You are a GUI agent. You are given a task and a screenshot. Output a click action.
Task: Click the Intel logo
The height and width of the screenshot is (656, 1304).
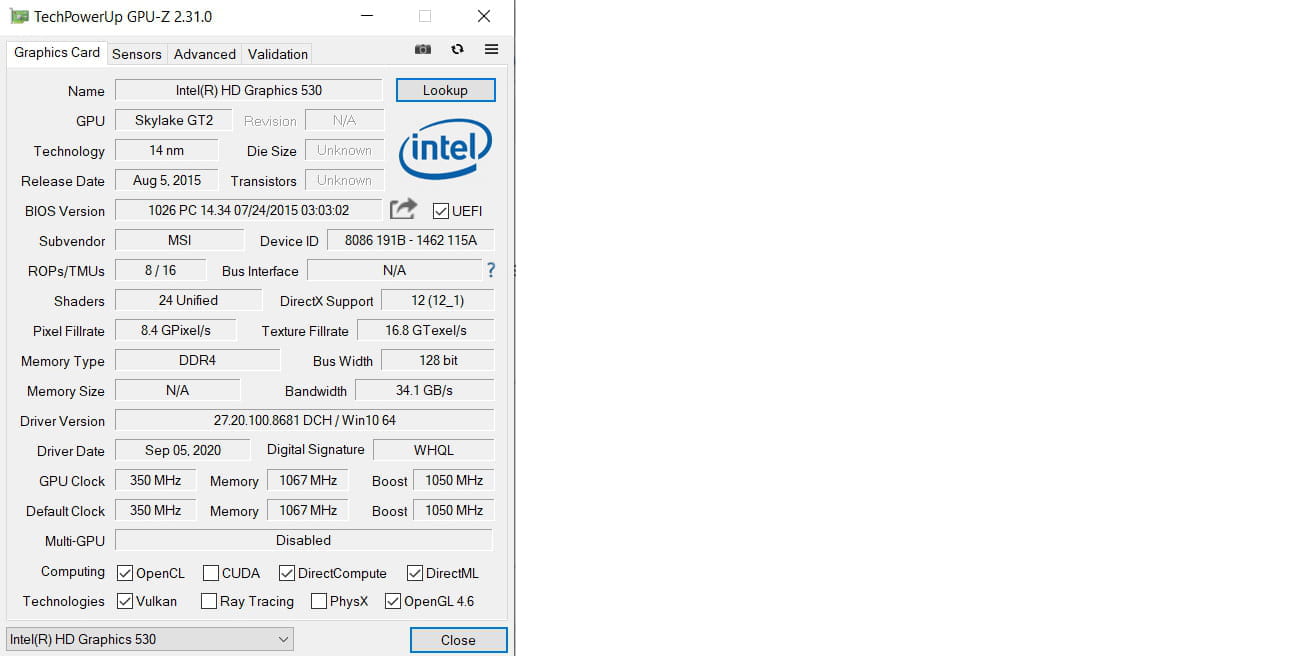[445, 150]
